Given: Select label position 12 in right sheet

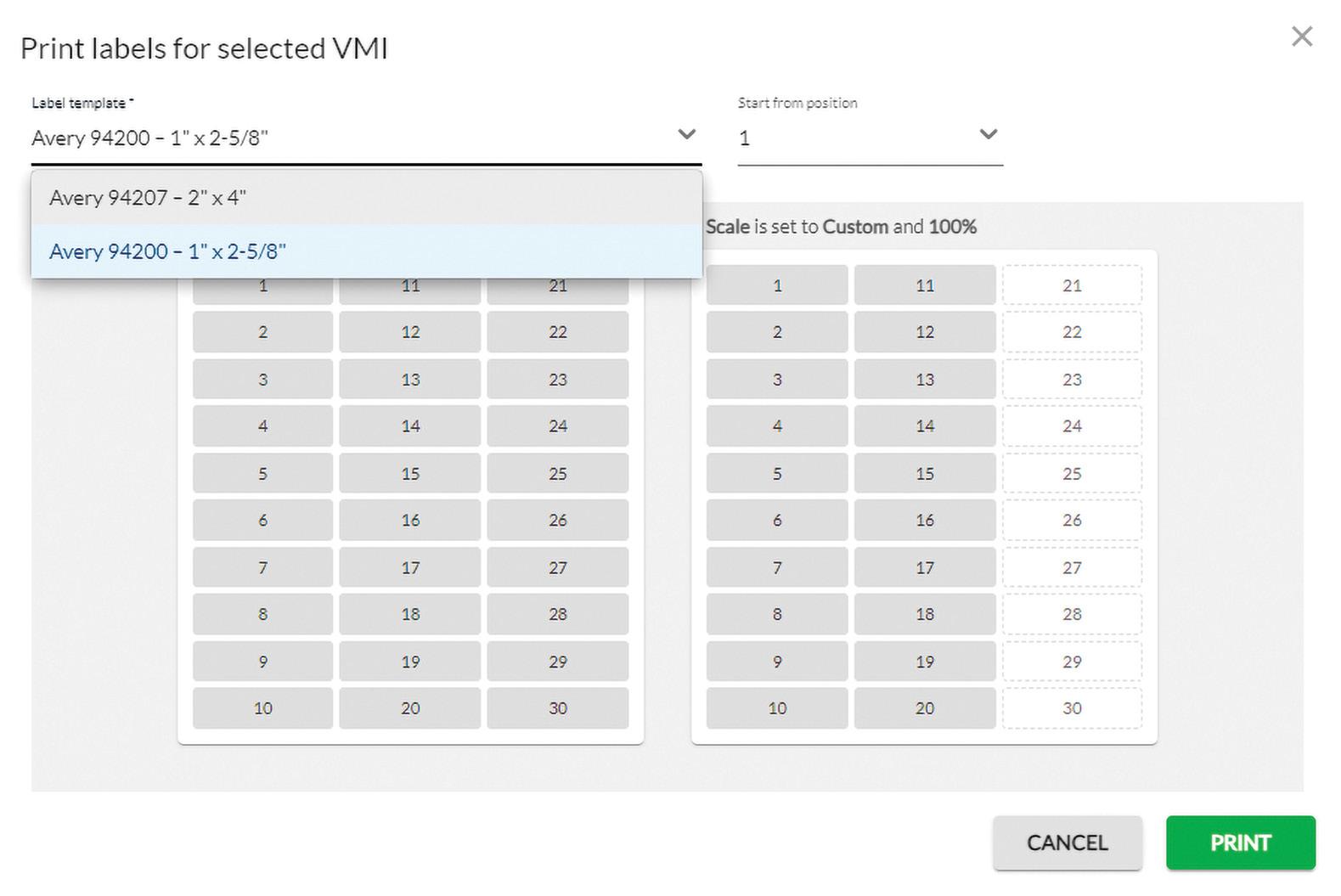Looking at the screenshot, I should click(x=924, y=332).
